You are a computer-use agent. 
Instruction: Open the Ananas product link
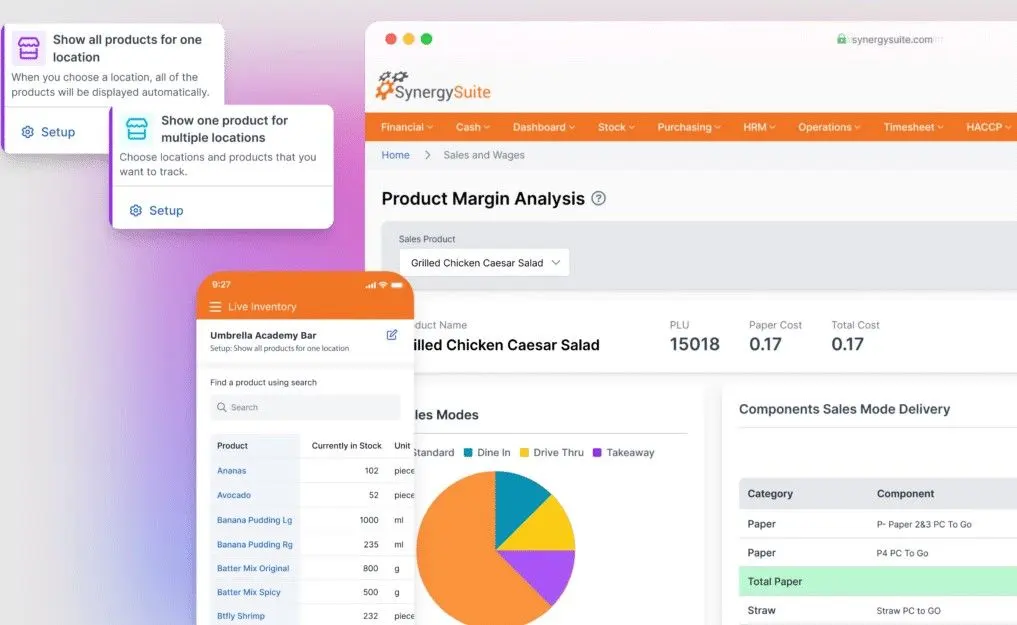[x=232, y=471]
